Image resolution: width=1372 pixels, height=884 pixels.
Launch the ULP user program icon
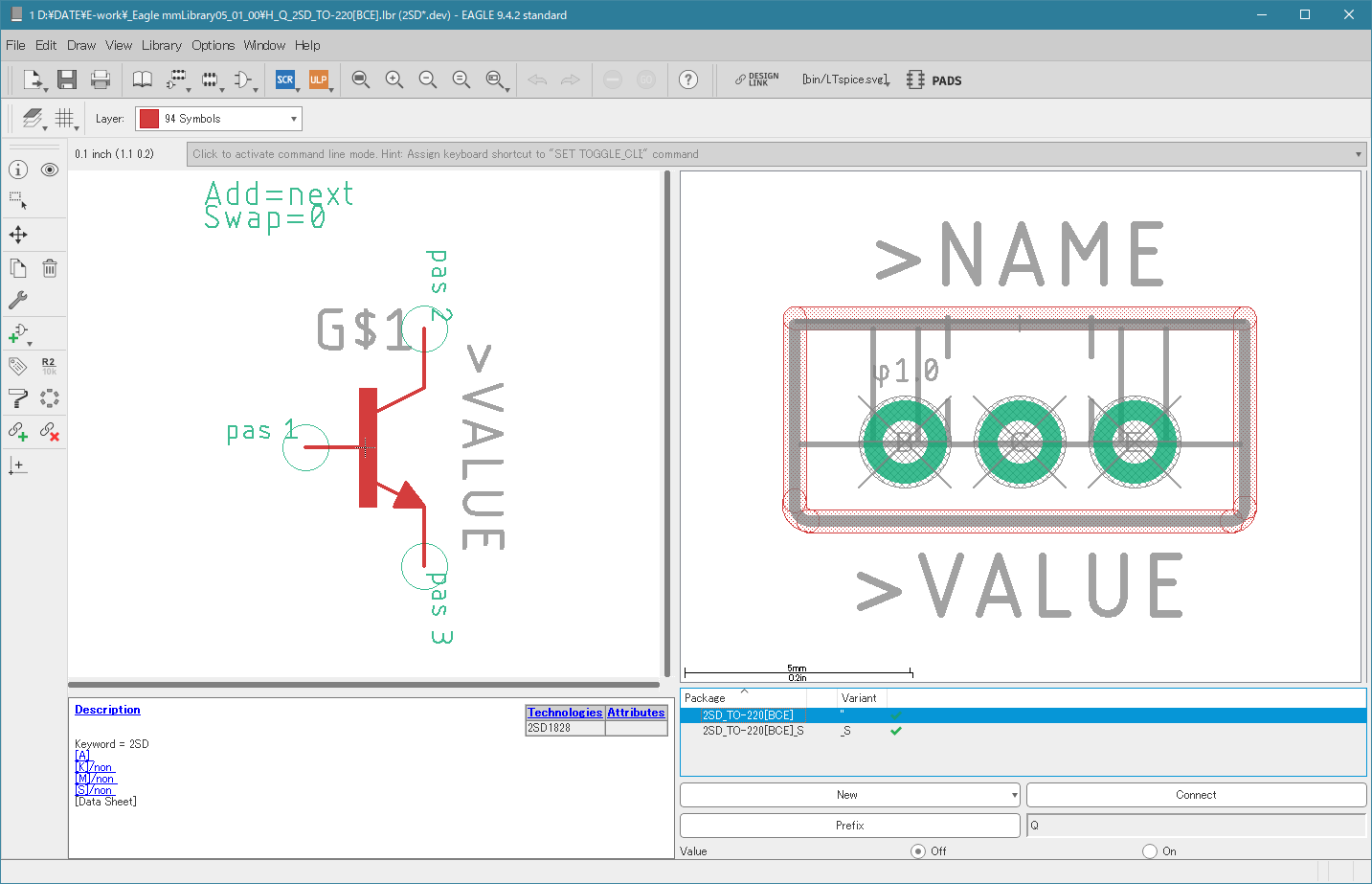pyautogui.click(x=319, y=79)
